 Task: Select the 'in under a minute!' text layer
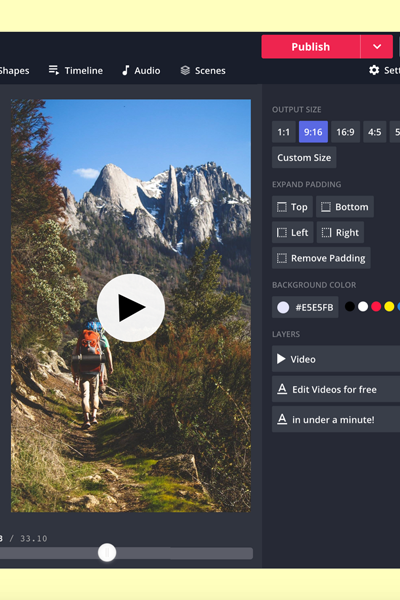click(x=336, y=419)
